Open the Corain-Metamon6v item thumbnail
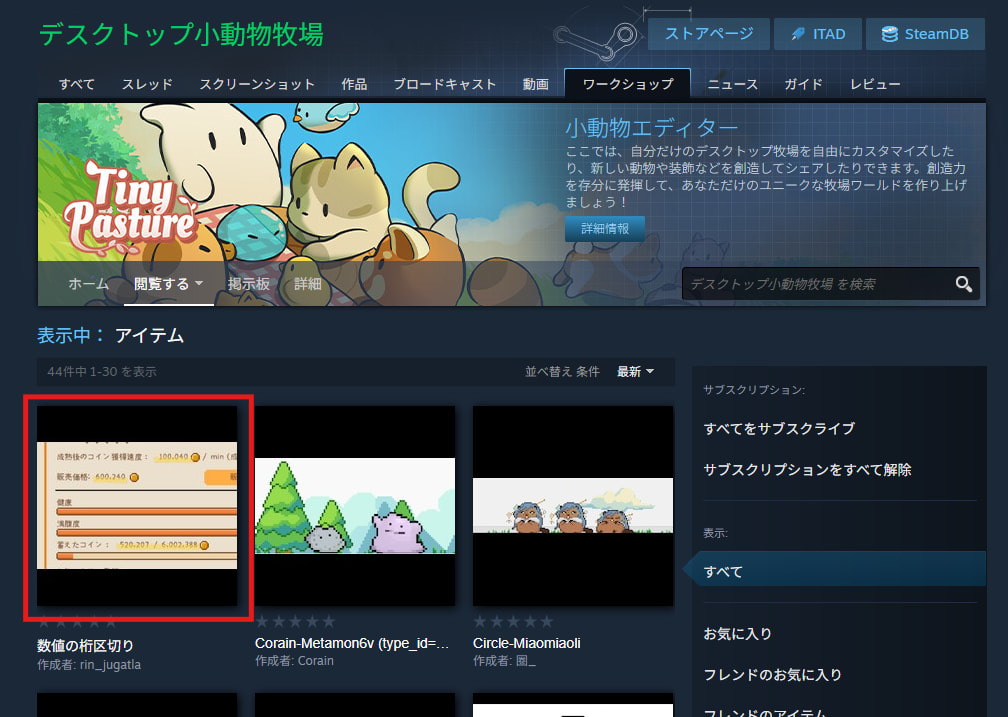Screen dimensions: 1008x717 coord(355,505)
